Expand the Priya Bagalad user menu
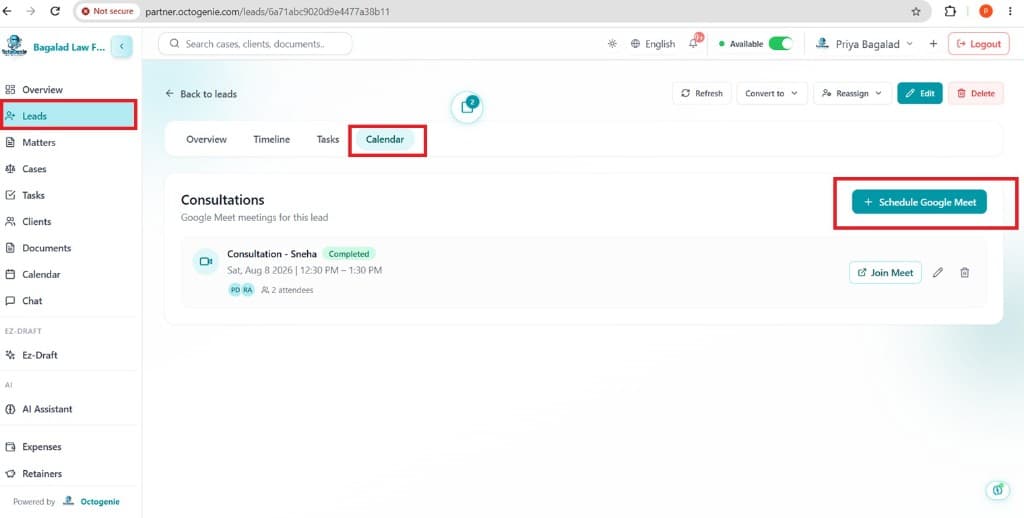This screenshot has width=1024, height=518. tap(863, 44)
